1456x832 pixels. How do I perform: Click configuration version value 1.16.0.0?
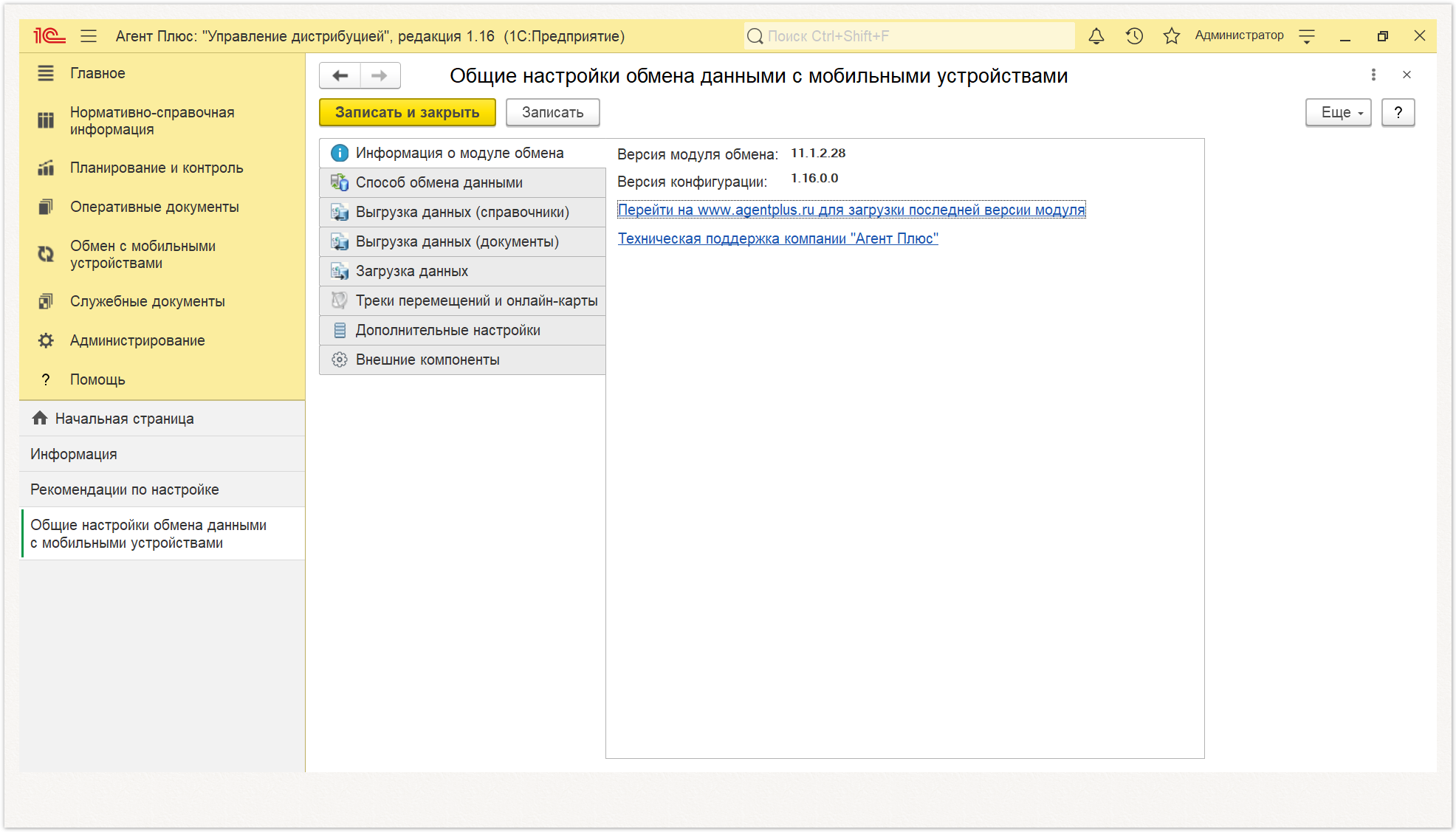[x=814, y=178]
